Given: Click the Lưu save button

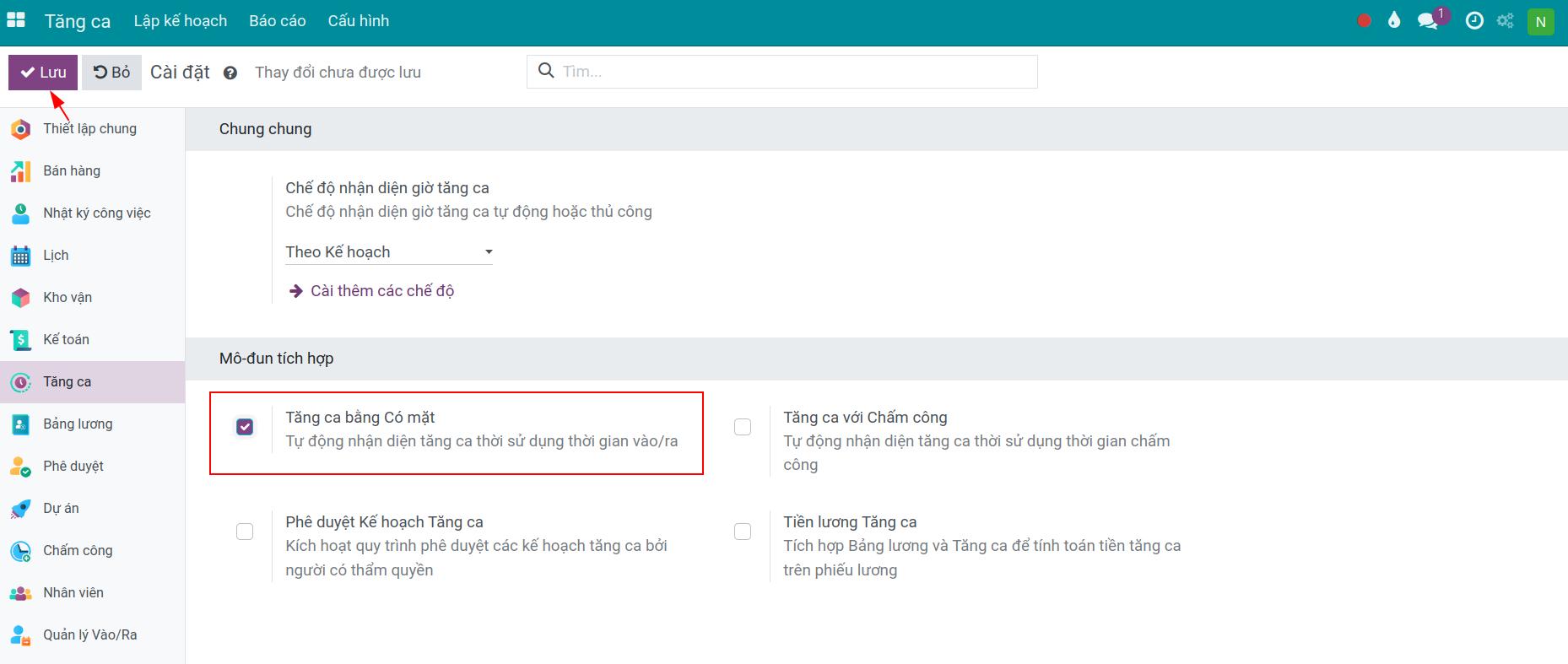Looking at the screenshot, I should (43, 73).
